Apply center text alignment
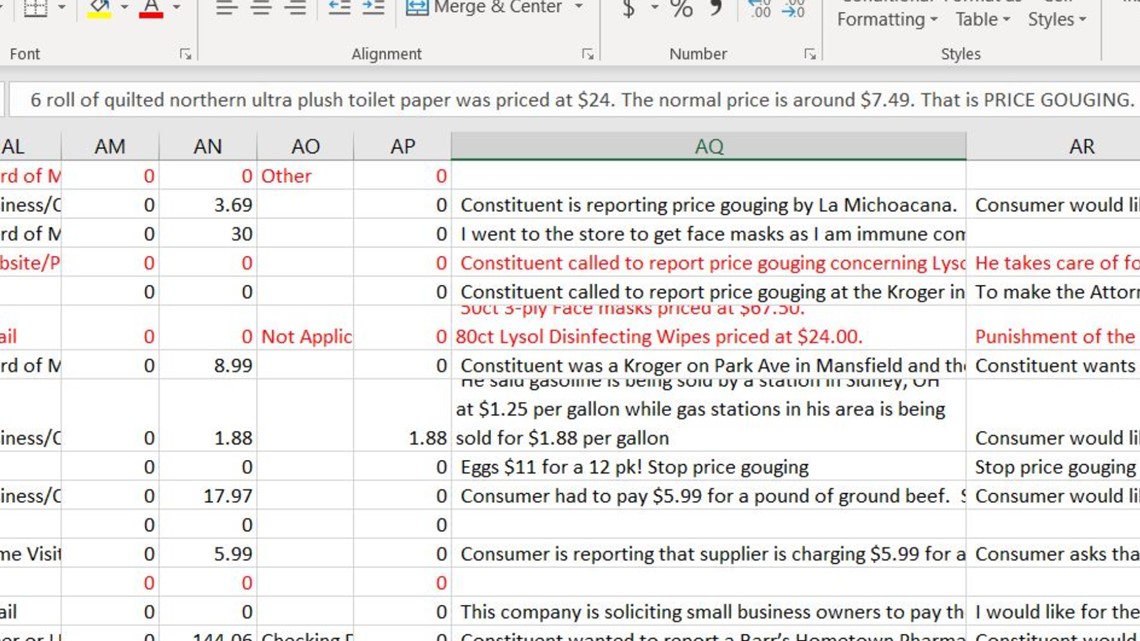Viewport: 1140px width, 641px height. click(x=261, y=8)
